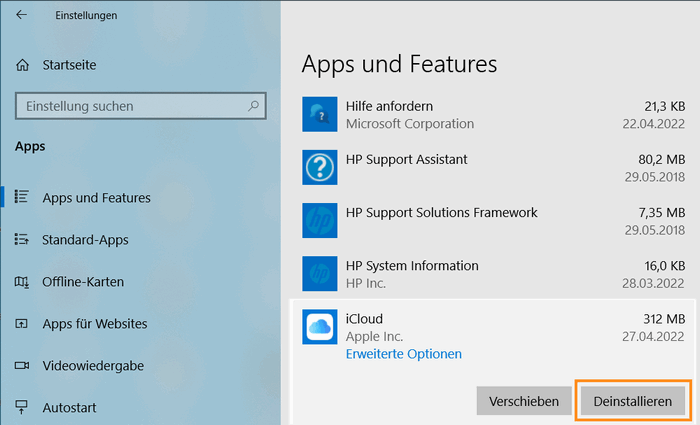
Task: Click the 312 MB size value
Action: coord(664,319)
